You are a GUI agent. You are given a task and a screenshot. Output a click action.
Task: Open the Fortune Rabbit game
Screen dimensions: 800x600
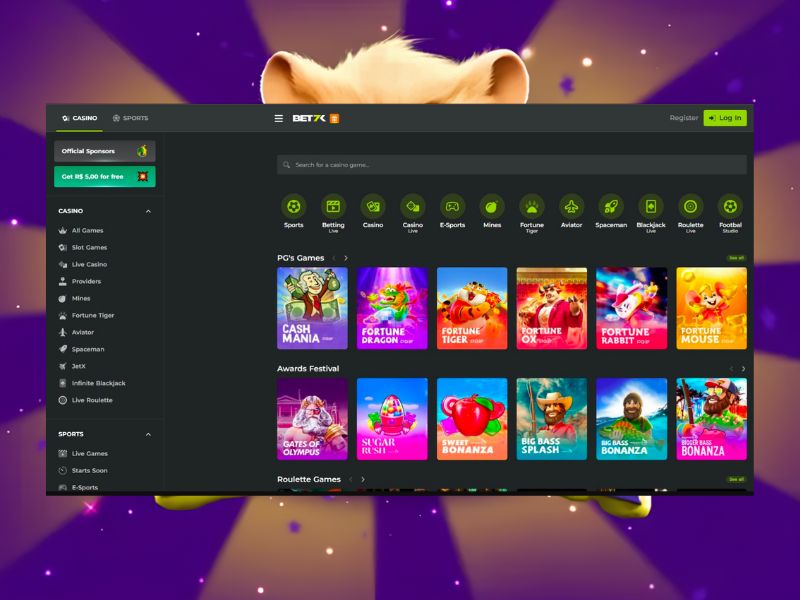coord(632,308)
